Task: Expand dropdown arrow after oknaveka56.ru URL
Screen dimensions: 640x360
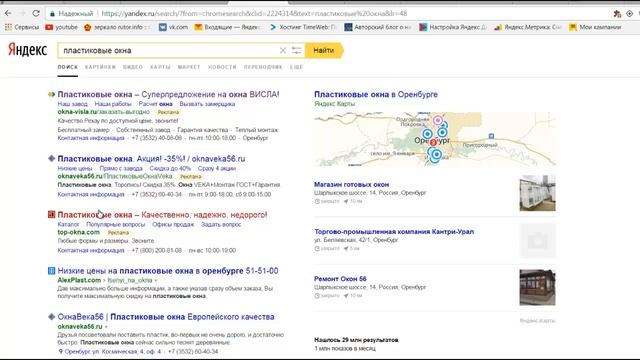Action: (x=106, y=327)
